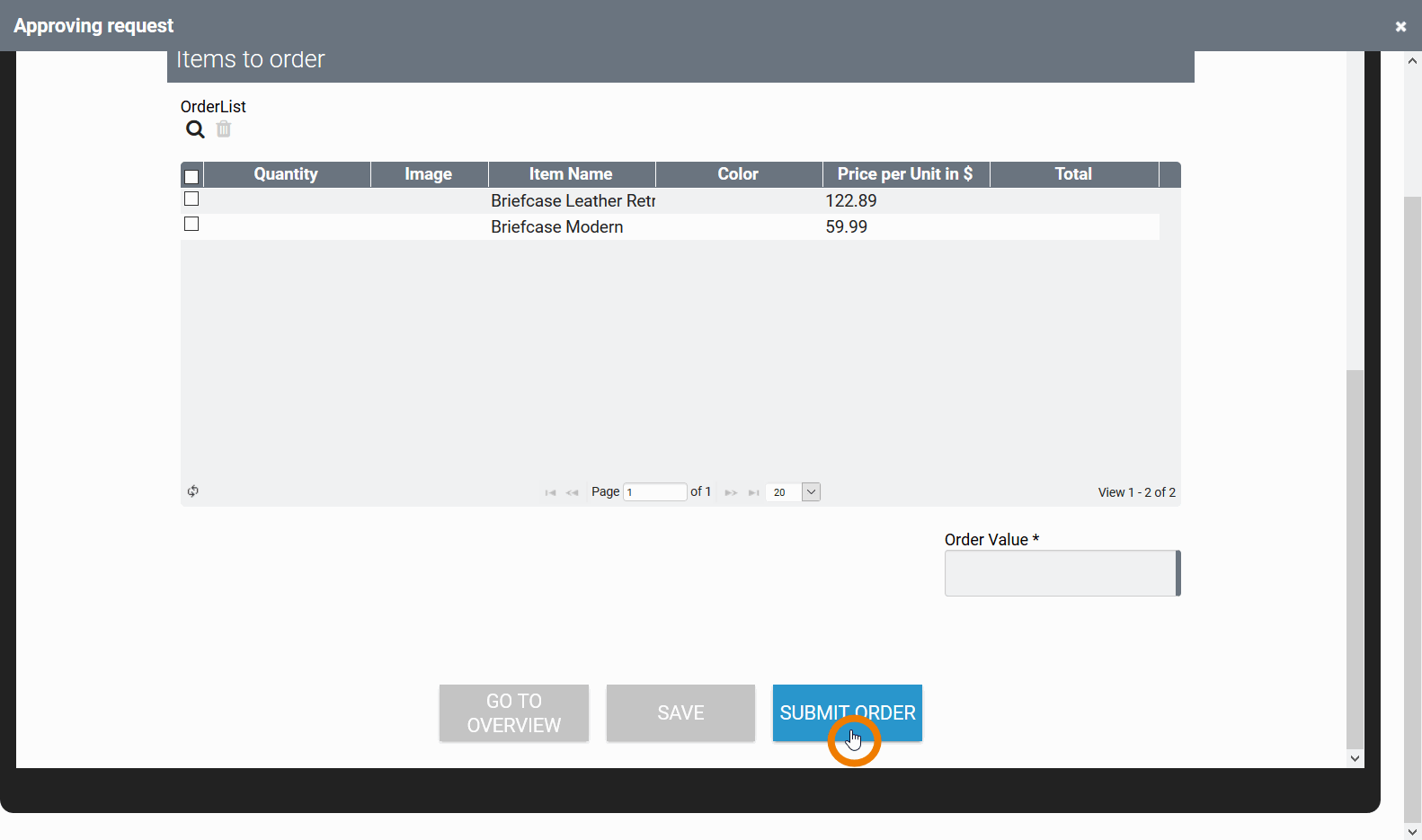Toggle the select-all checkbox in header
The height and width of the screenshot is (840, 1422).
tap(191, 176)
